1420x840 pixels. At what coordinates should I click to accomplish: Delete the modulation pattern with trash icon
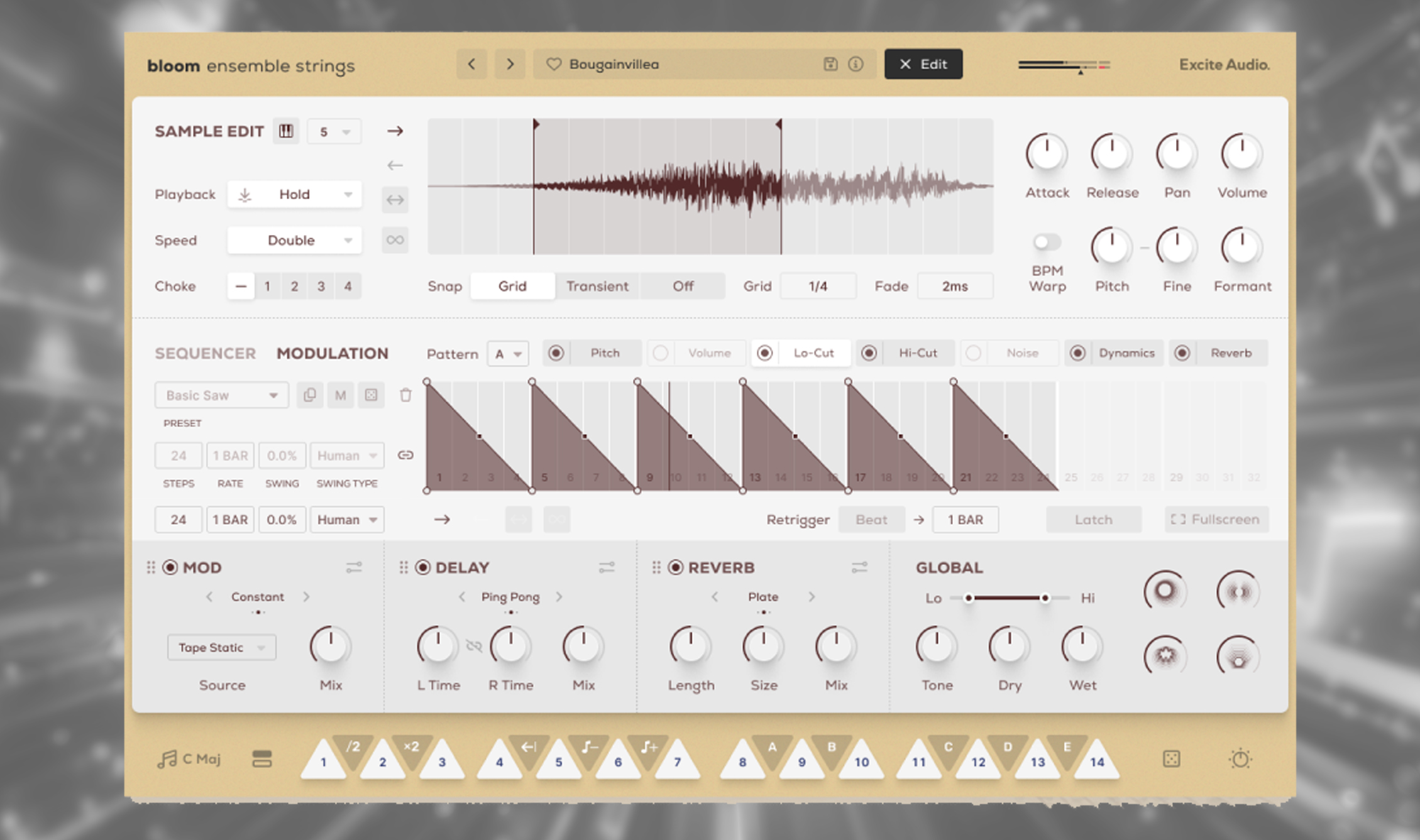click(x=405, y=395)
